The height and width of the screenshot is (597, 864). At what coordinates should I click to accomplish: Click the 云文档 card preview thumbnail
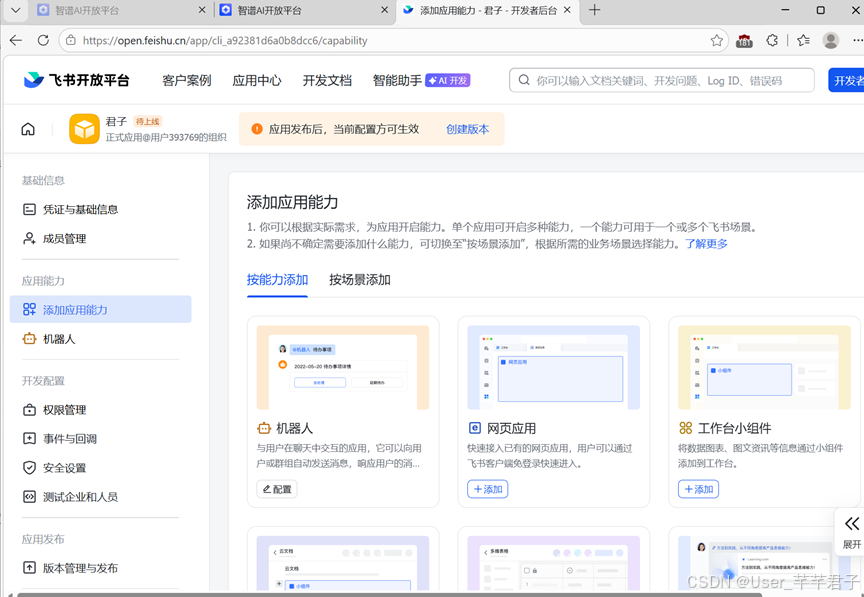pos(343,563)
